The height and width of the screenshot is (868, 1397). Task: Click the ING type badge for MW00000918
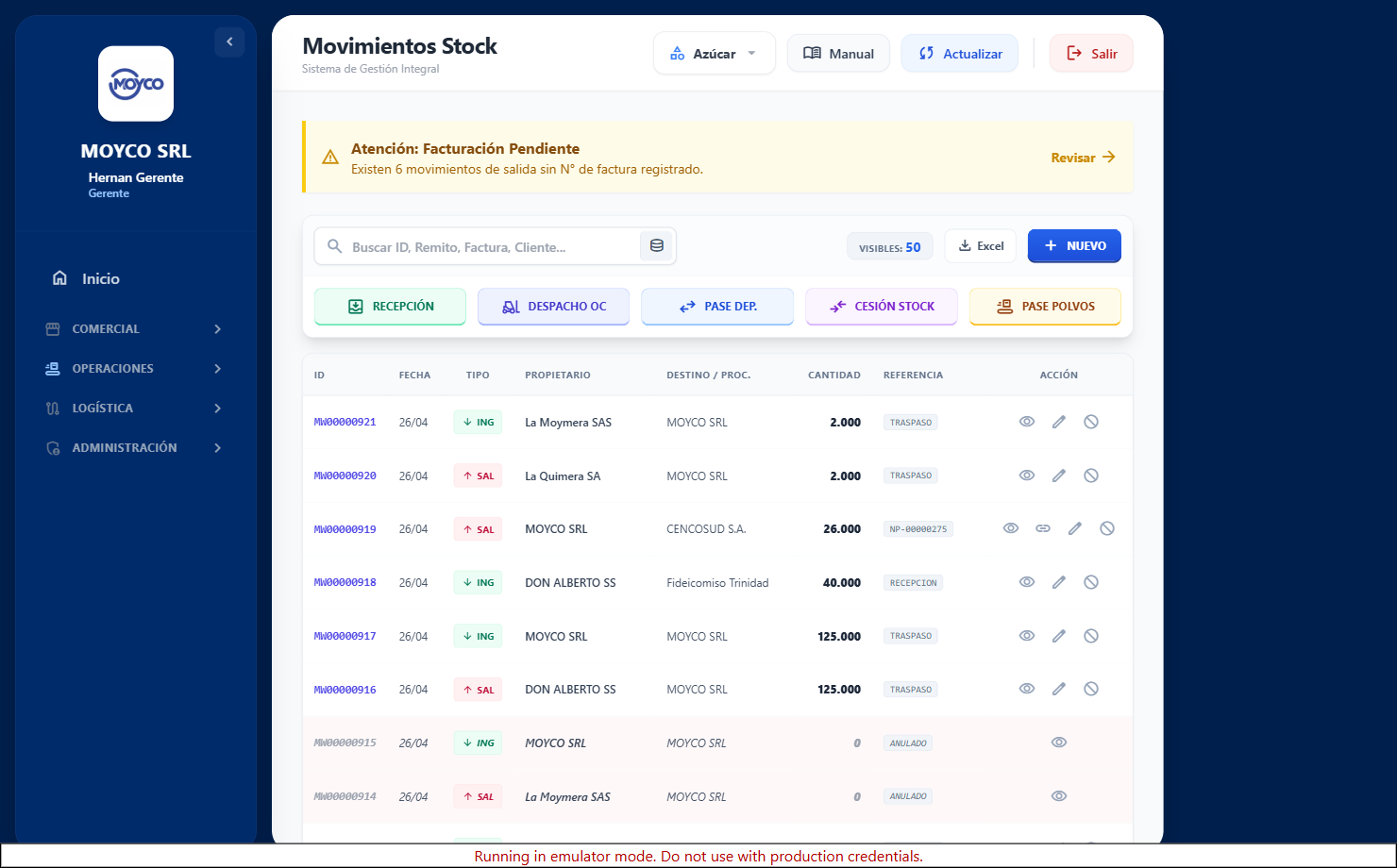coord(478,583)
